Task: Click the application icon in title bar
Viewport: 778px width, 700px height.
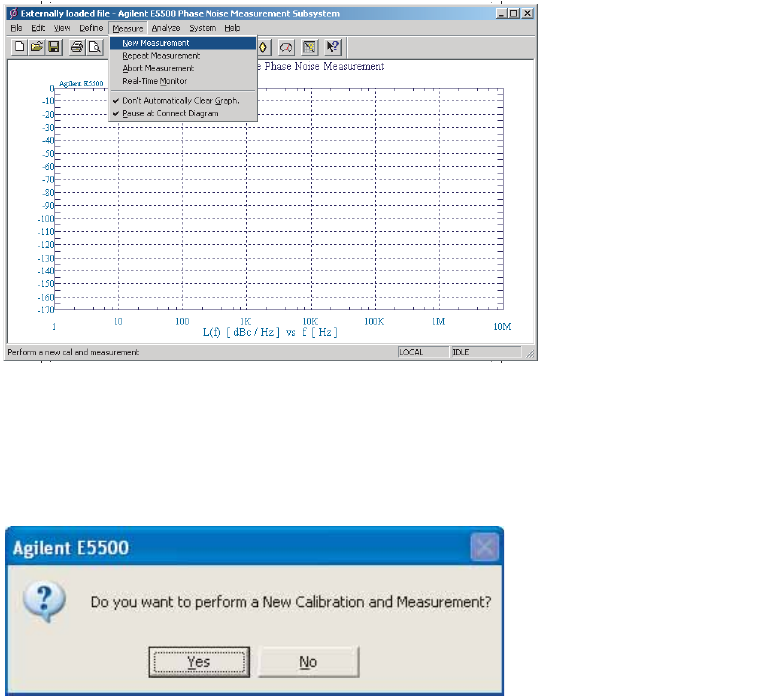Action: [14, 13]
